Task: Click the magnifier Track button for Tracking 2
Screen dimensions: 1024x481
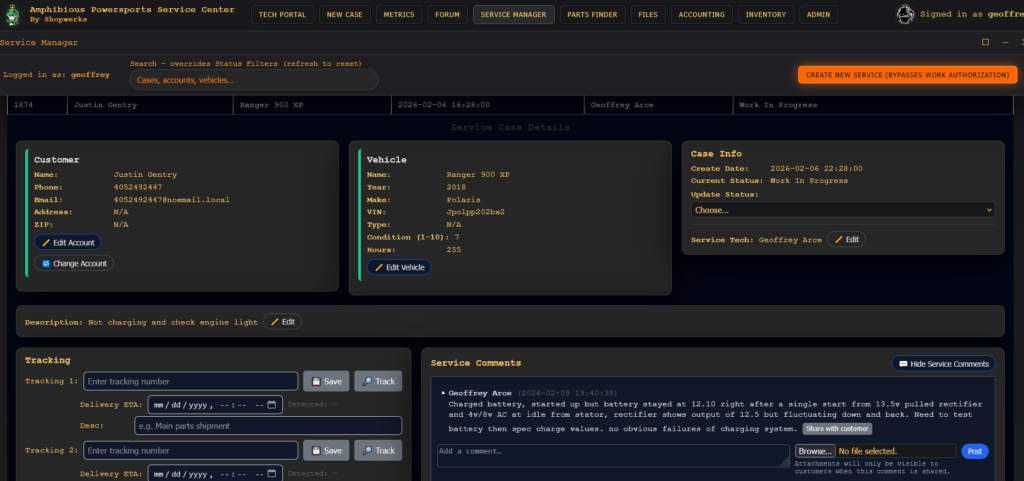Action: (x=377, y=450)
